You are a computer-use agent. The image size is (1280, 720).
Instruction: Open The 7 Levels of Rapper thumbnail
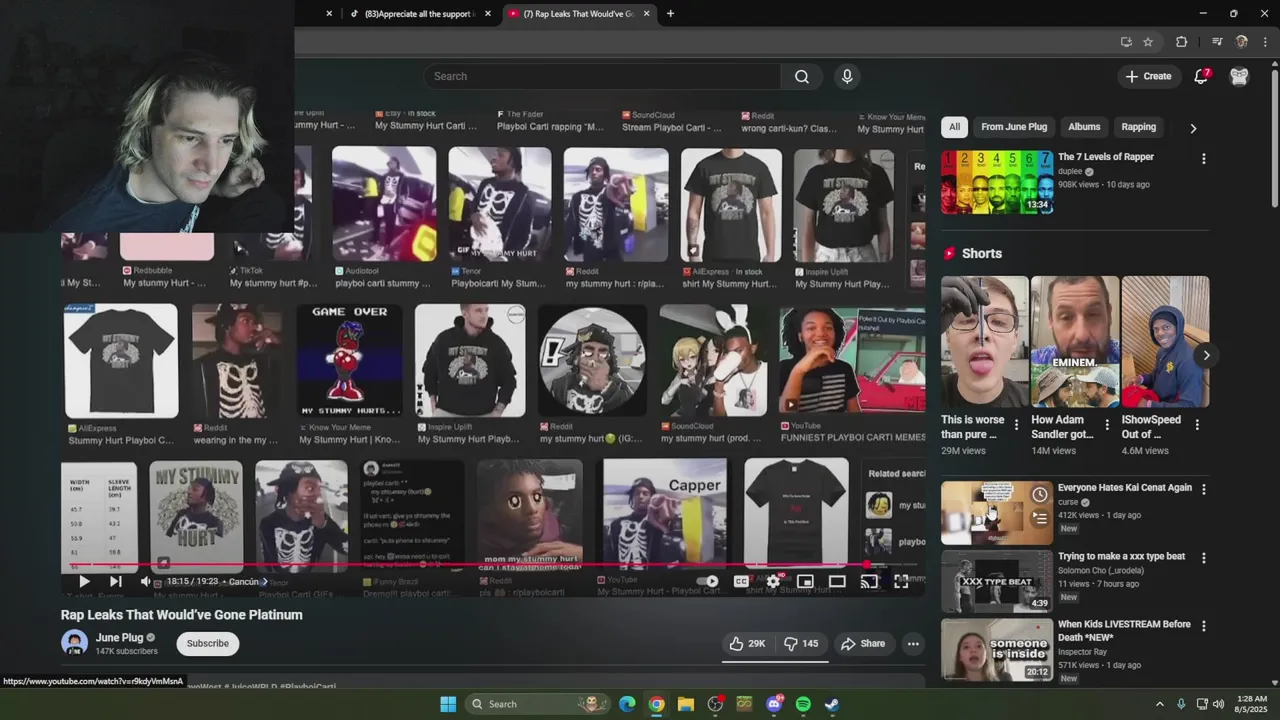point(997,182)
